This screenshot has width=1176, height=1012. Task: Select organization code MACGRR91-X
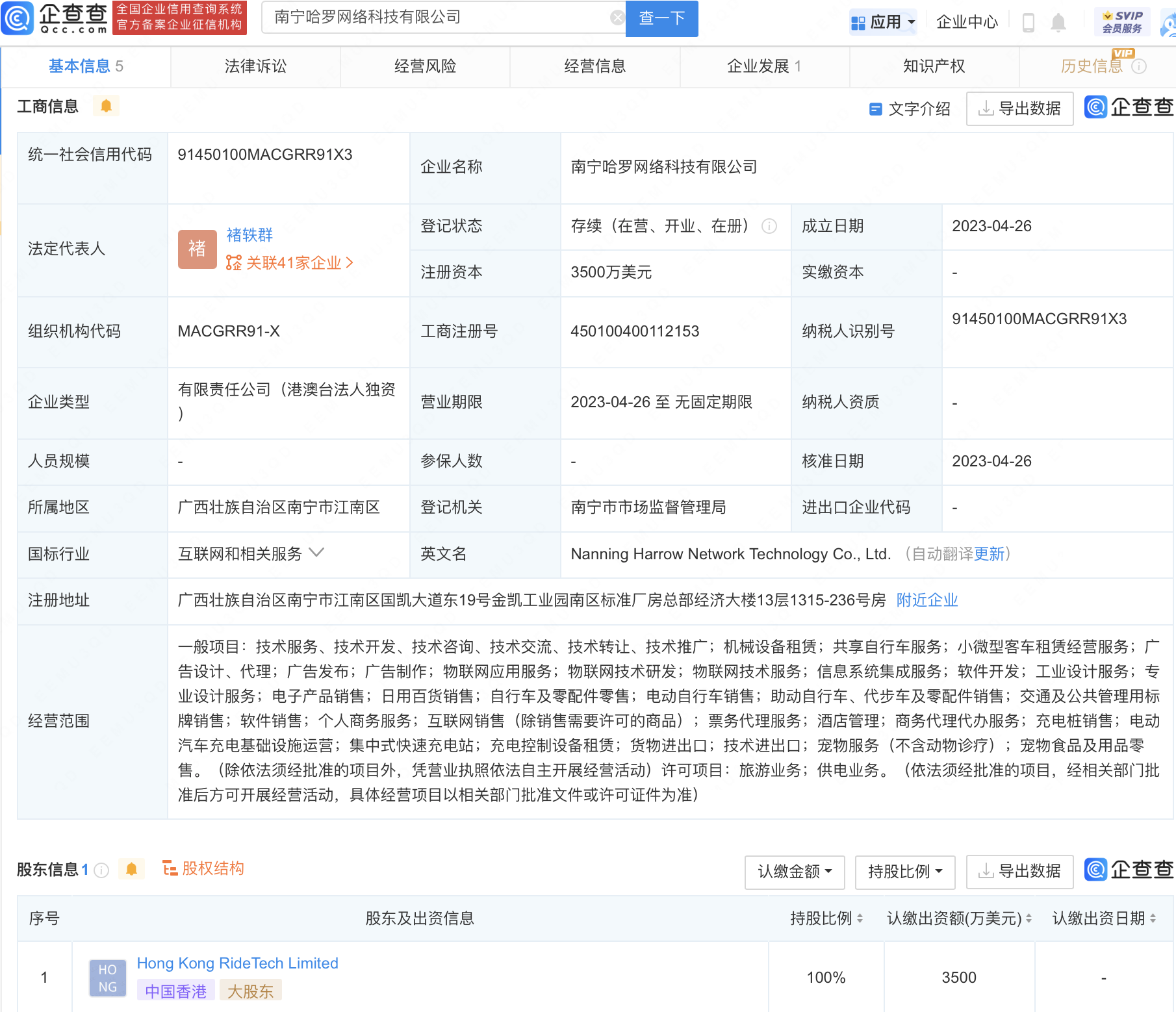pos(229,331)
